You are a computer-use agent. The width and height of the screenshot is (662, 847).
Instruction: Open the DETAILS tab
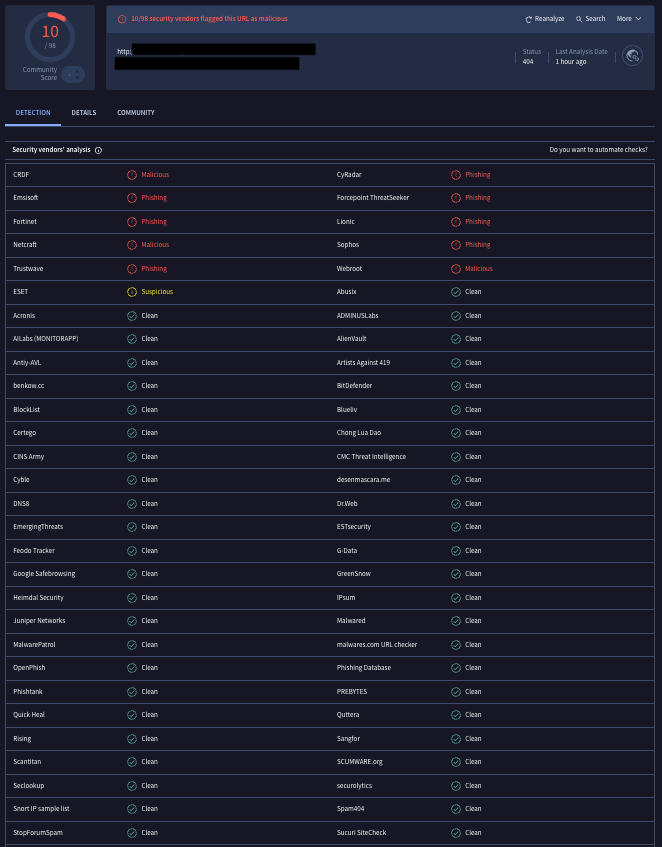pyautogui.click(x=84, y=112)
